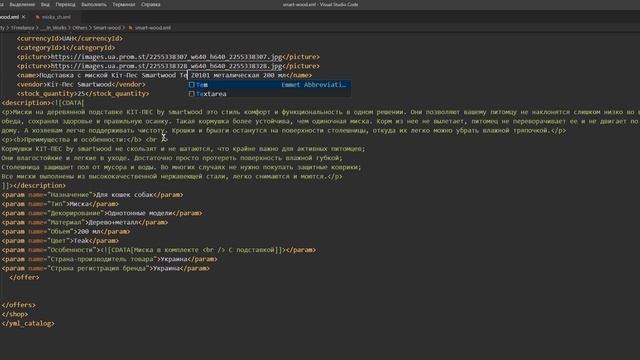Click the stock_quantity 25 line

point(83,93)
